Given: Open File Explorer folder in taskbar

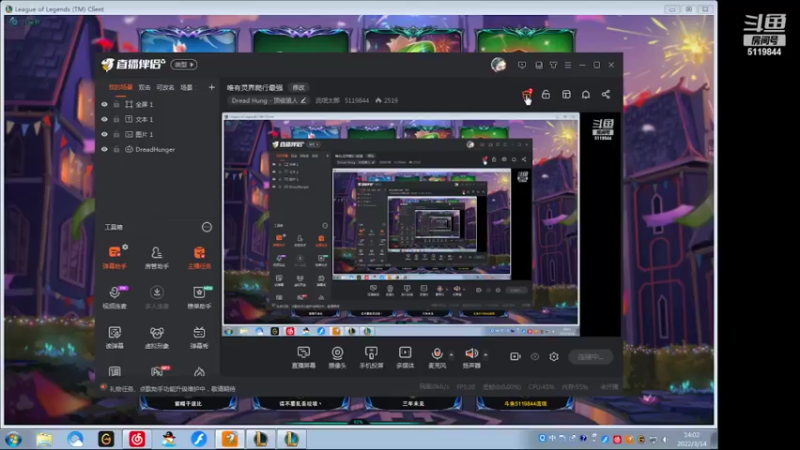Looking at the screenshot, I should point(44,439).
